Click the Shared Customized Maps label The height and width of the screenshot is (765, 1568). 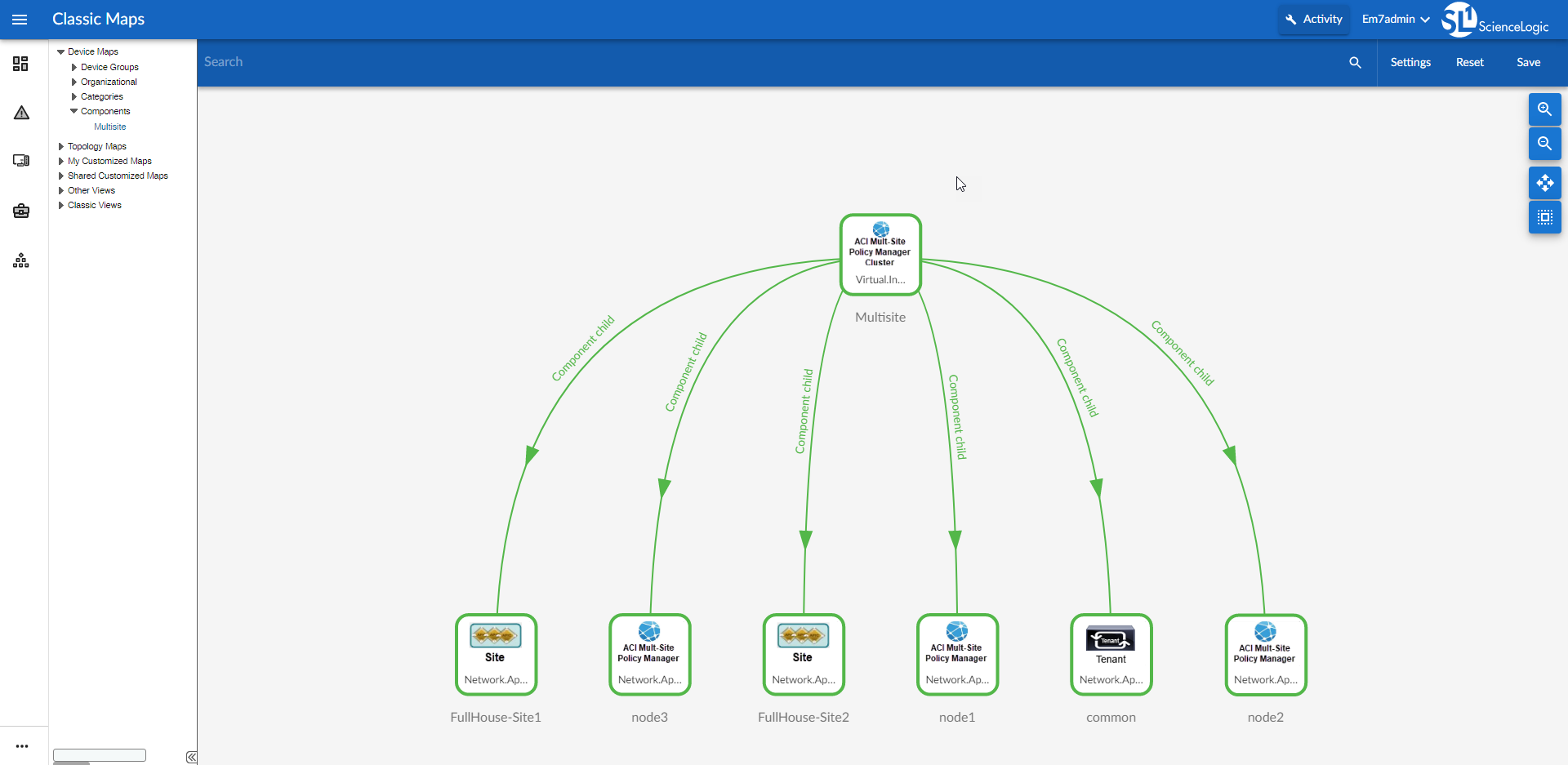pyautogui.click(x=118, y=176)
